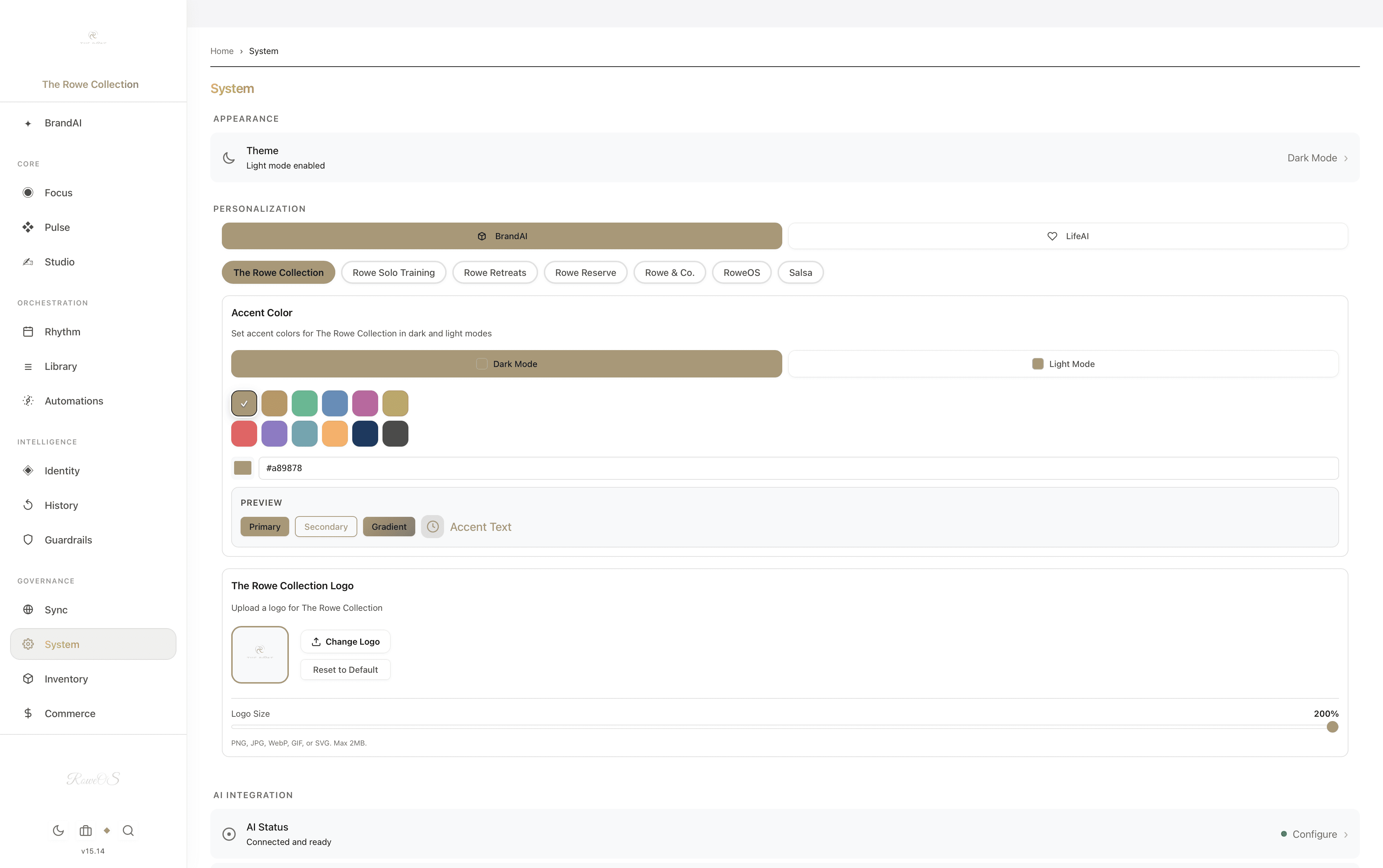Enable the Light Mode accent color option

pos(1063,363)
